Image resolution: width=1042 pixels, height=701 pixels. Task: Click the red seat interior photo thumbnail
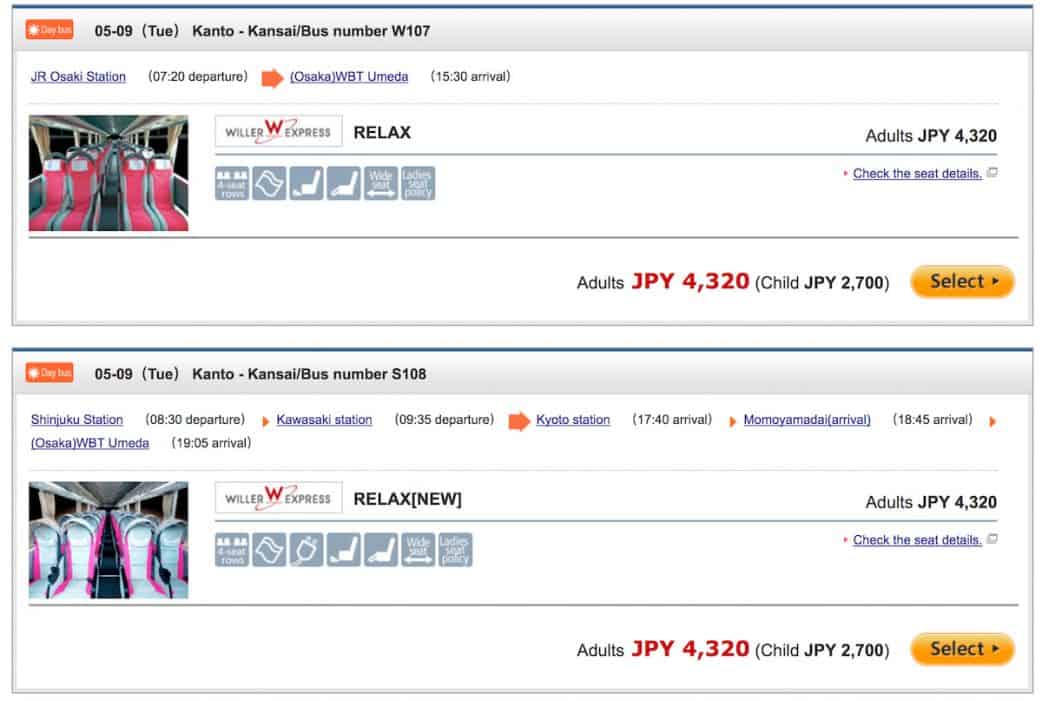pos(108,173)
